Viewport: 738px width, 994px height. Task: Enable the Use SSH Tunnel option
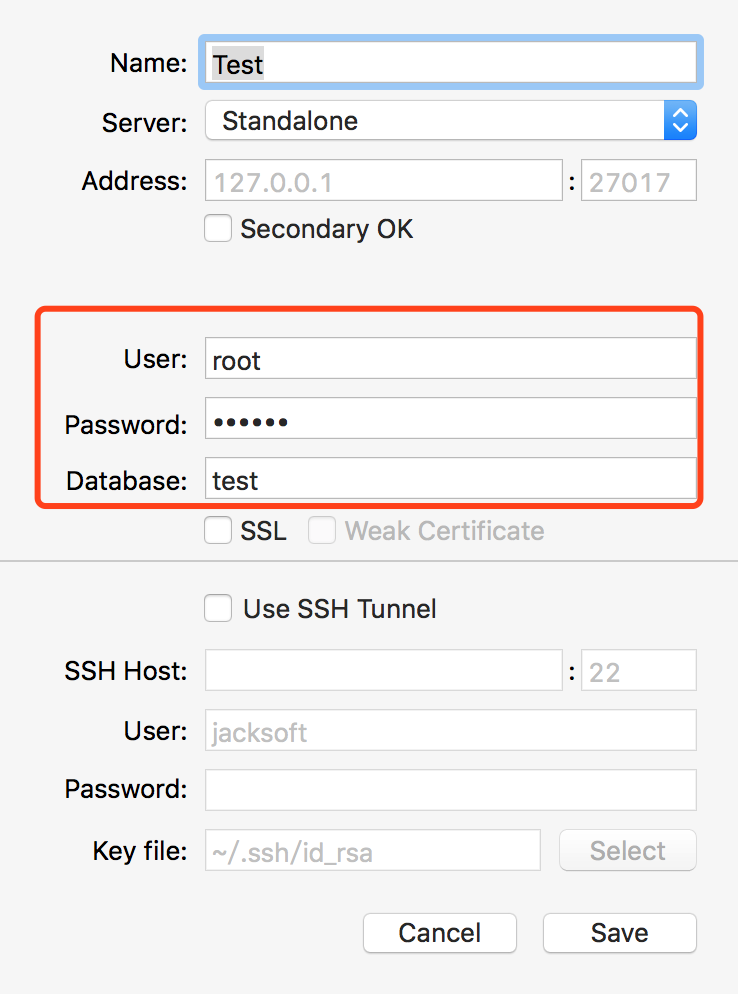(218, 609)
